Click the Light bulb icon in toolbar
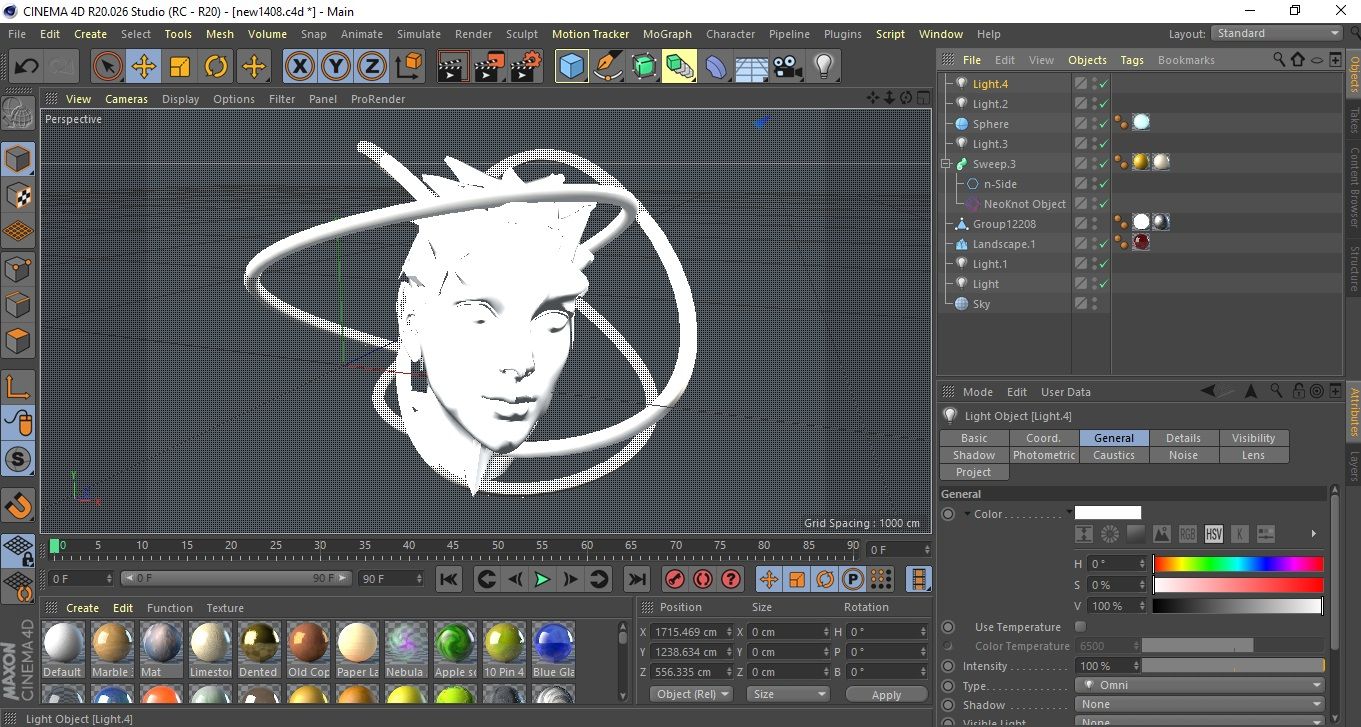Screen dimensions: 1361x727 coord(823,67)
